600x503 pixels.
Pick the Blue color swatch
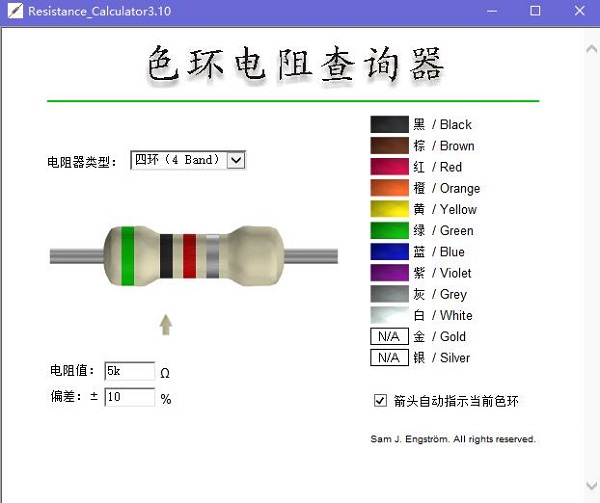389,252
